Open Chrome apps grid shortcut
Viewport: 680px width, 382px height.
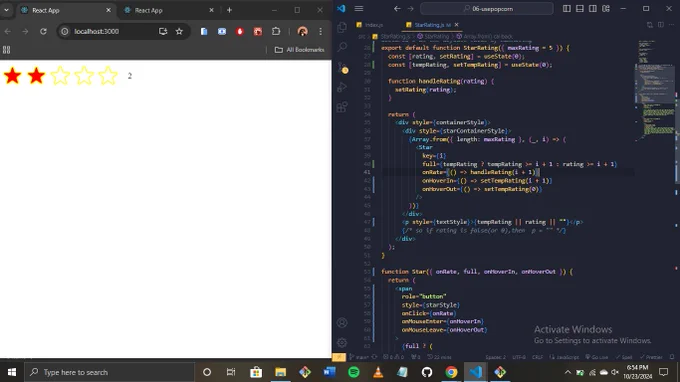pyautogui.click(x=7, y=50)
